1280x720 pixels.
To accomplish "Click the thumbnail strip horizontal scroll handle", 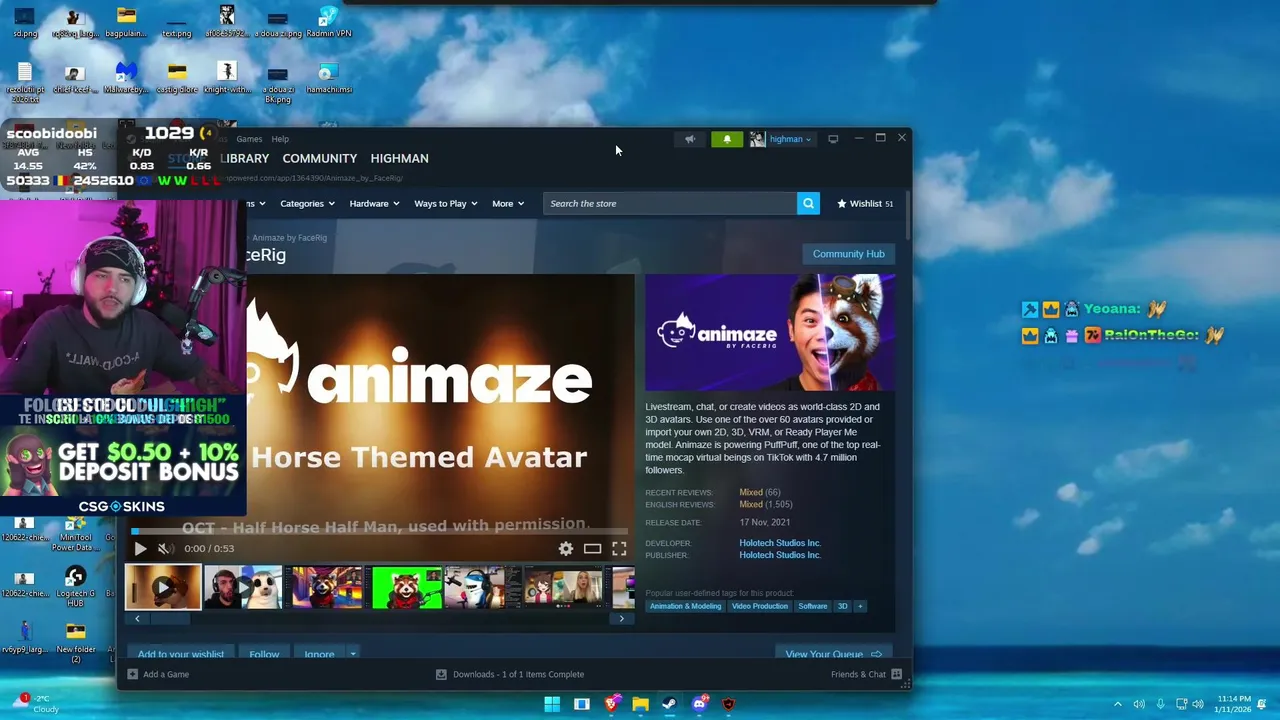I will click(x=170, y=619).
